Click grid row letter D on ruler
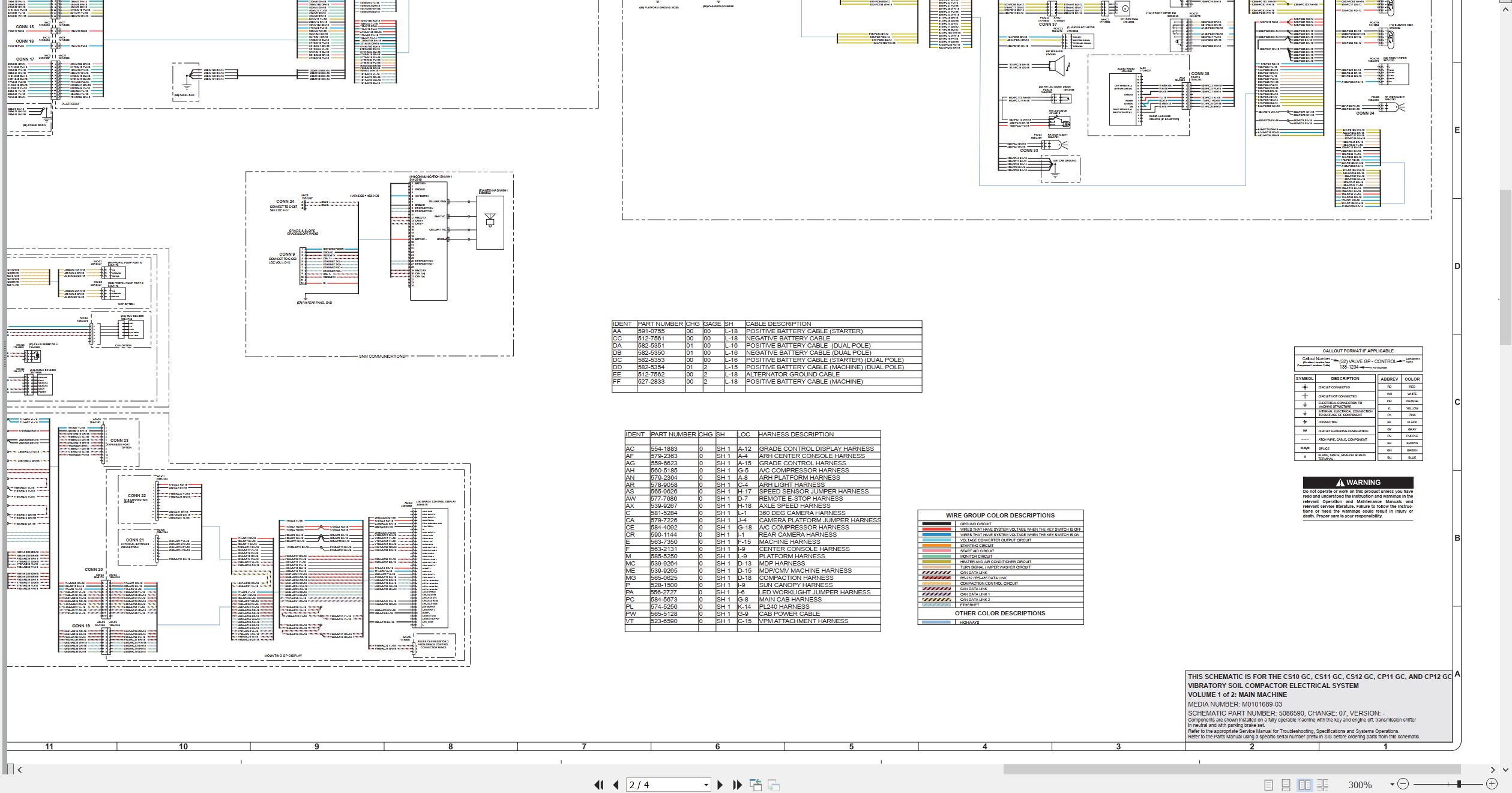The height and width of the screenshot is (793, 1512). [x=1457, y=267]
